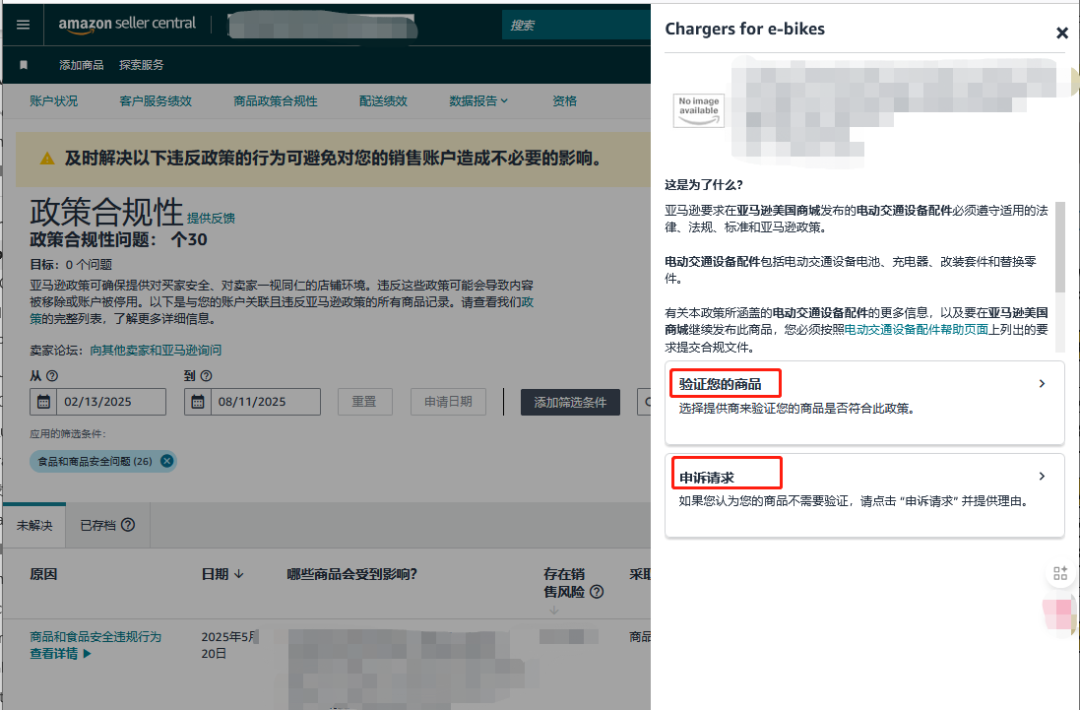Open the 配送绩效 tab

point(383,101)
